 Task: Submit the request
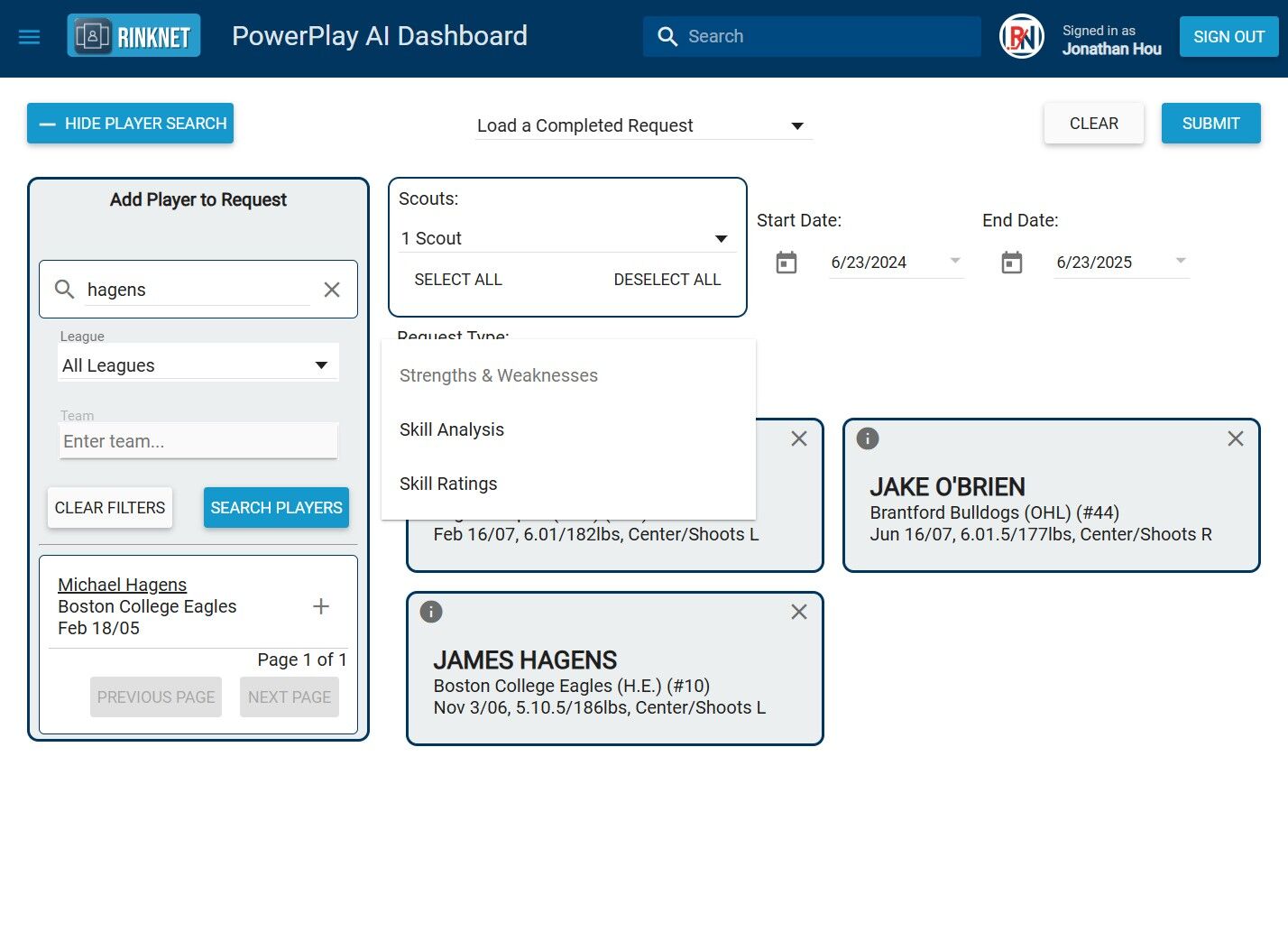pyautogui.click(x=1211, y=124)
